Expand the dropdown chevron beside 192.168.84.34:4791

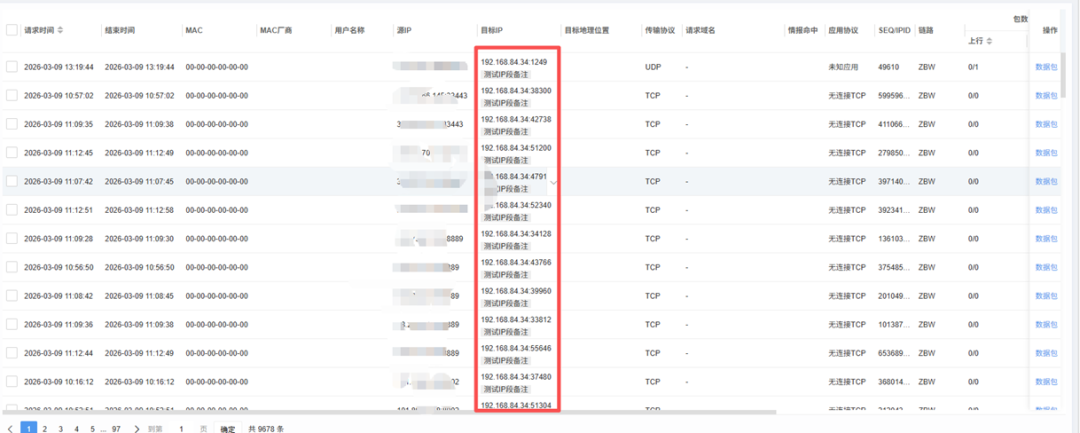point(554,182)
